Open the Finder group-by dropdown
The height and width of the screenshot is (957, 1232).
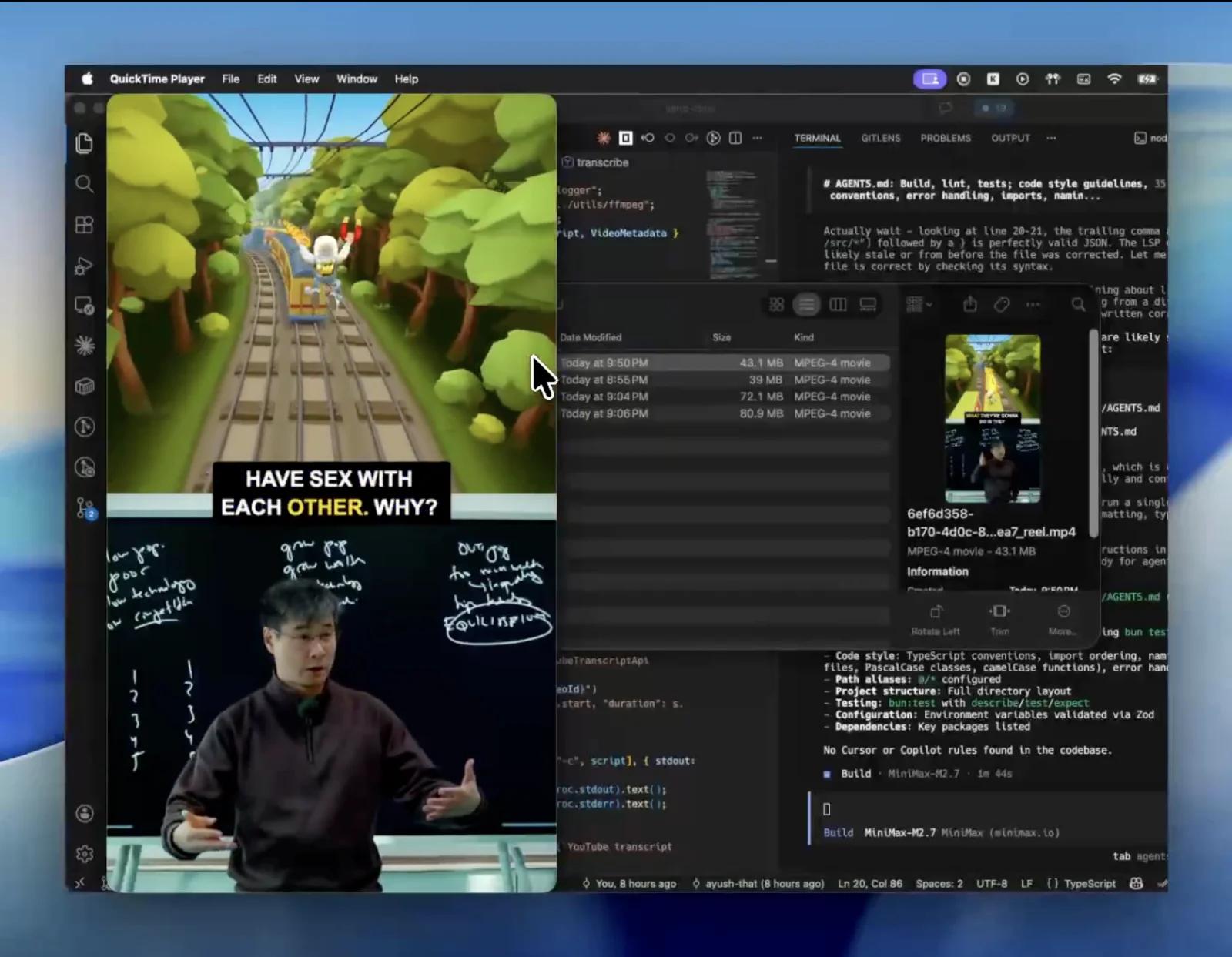pos(919,304)
